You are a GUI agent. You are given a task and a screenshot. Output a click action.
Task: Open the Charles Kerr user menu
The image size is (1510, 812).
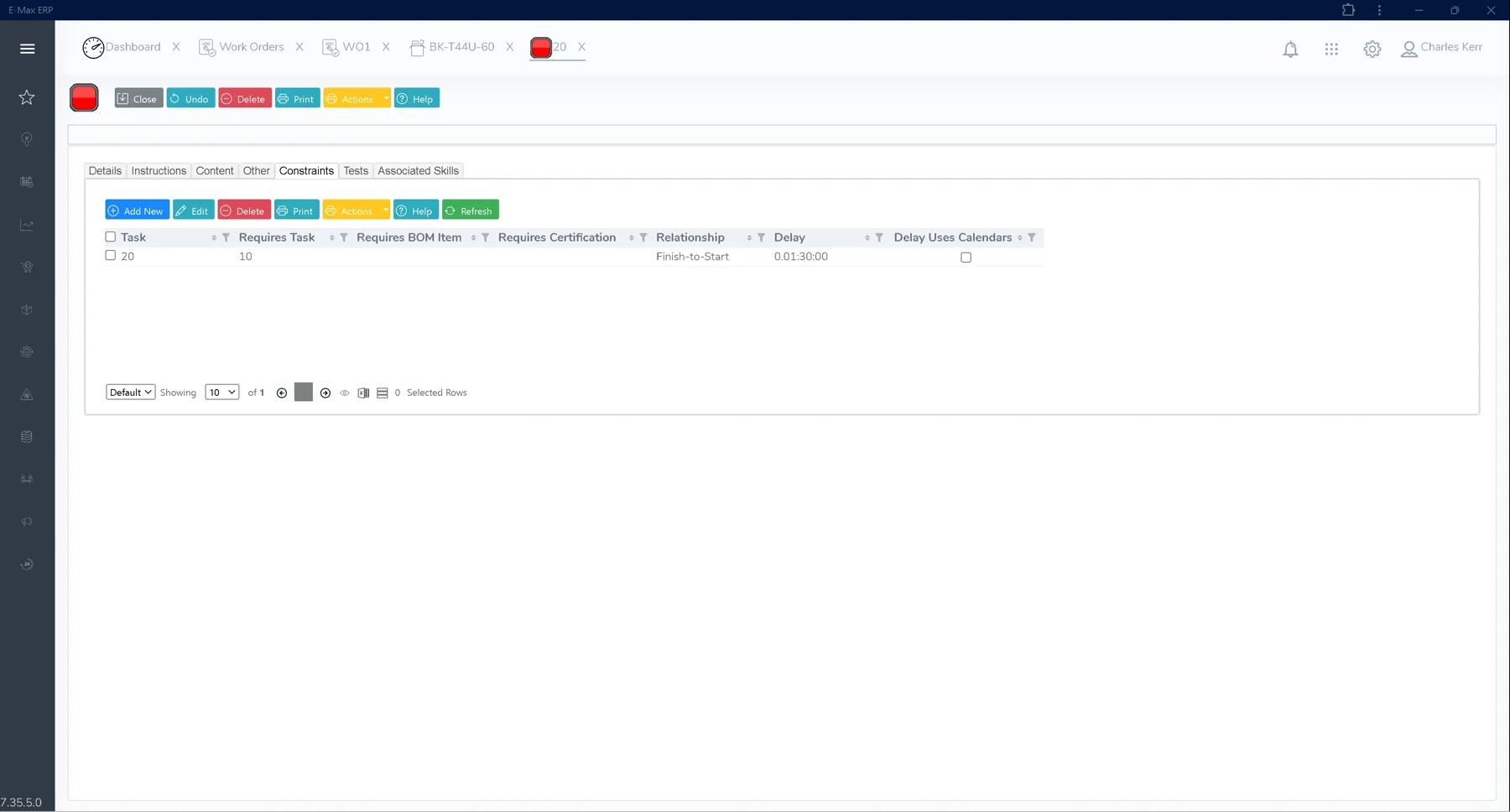[1442, 48]
